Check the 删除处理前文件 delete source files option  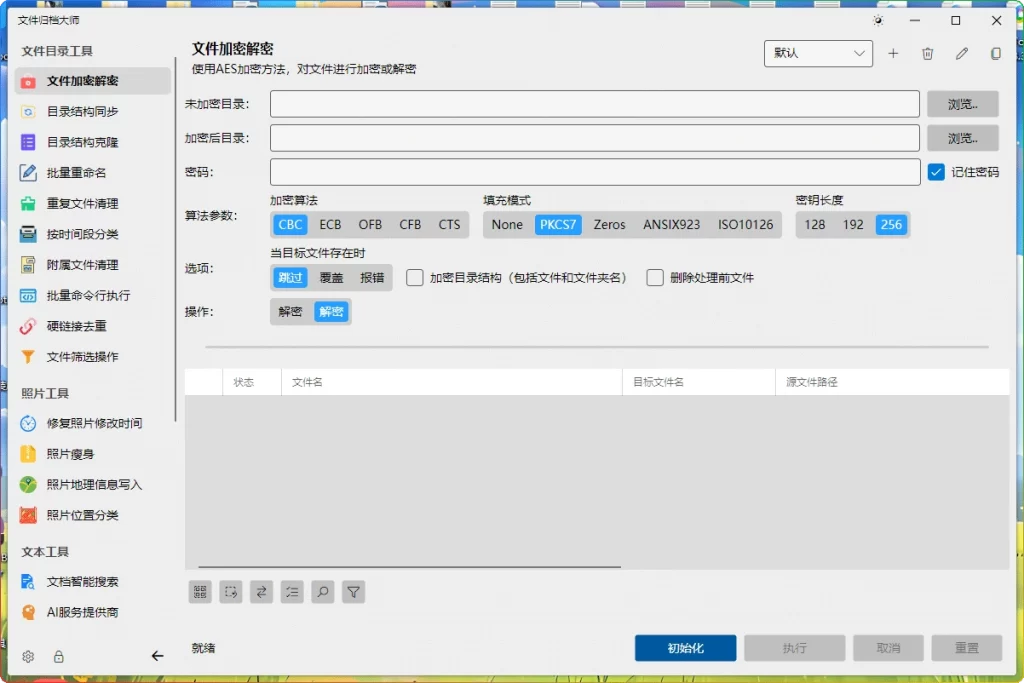655,277
